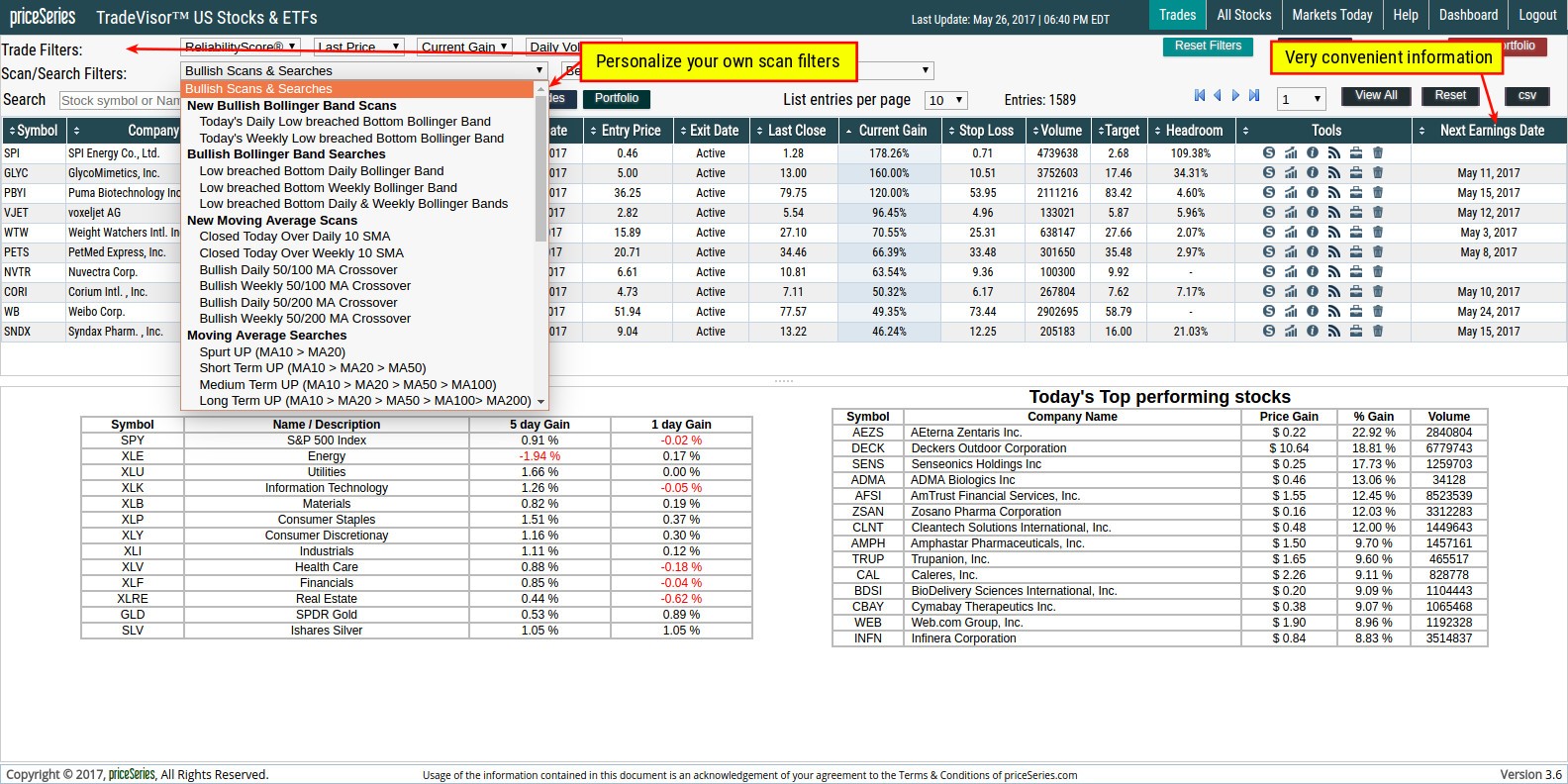Open the page number dropdown showing 1
Image resolution: width=1568 pixels, height=784 pixels.
(1301, 99)
